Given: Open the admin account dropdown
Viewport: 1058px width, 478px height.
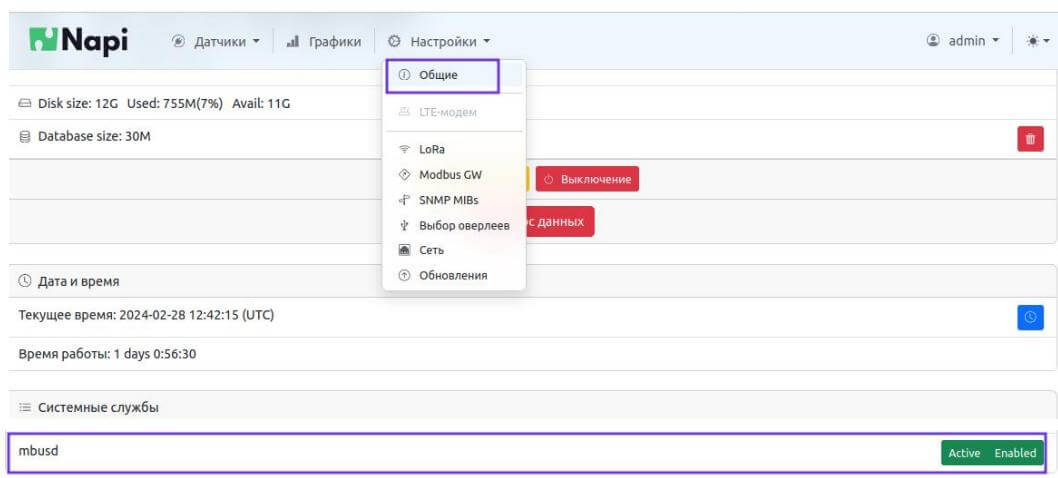Looking at the screenshot, I should tap(965, 41).
